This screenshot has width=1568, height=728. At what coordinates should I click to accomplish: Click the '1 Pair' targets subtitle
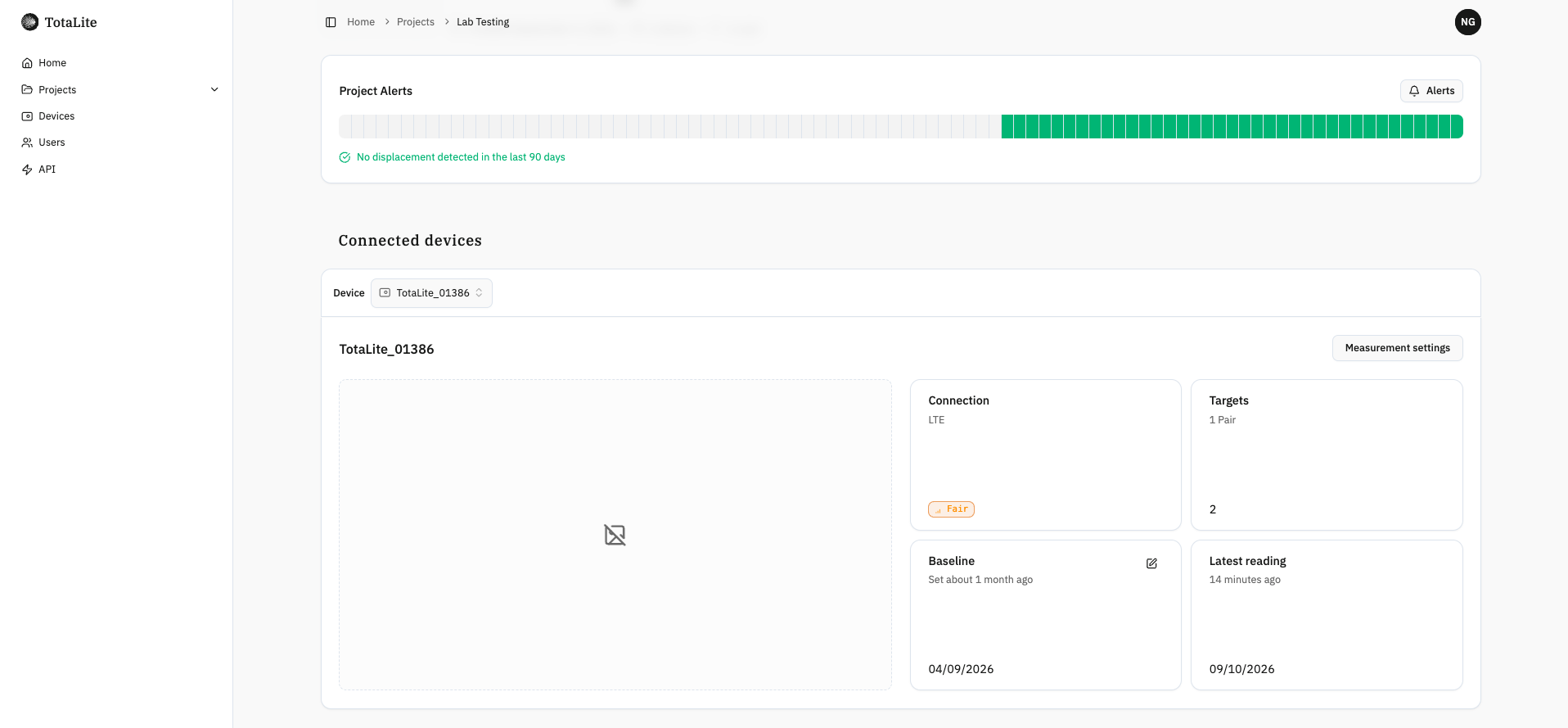[x=1223, y=420]
